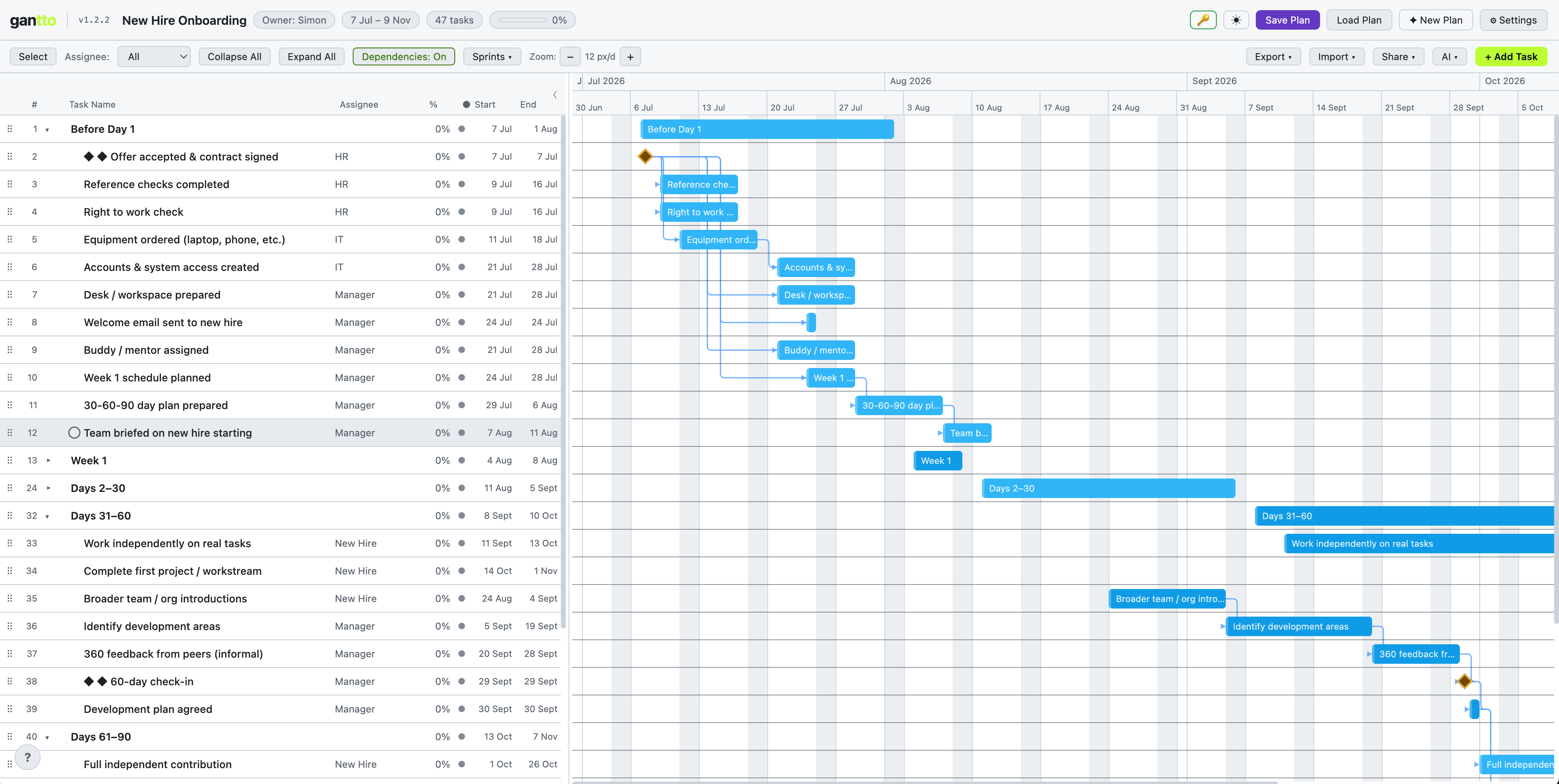Grab drag handle for Before Day 1 row
Image resolution: width=1559 pixels, height=784 pixels.
click(10, 129)
